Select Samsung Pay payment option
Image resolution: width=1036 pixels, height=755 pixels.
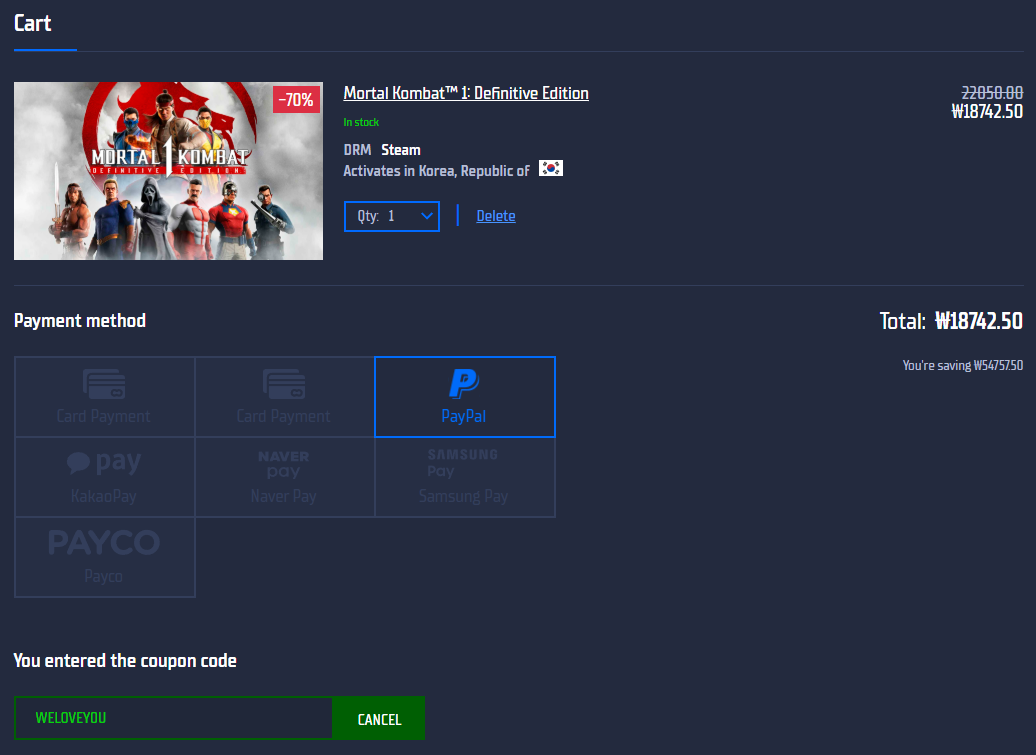tap(464, 477)
